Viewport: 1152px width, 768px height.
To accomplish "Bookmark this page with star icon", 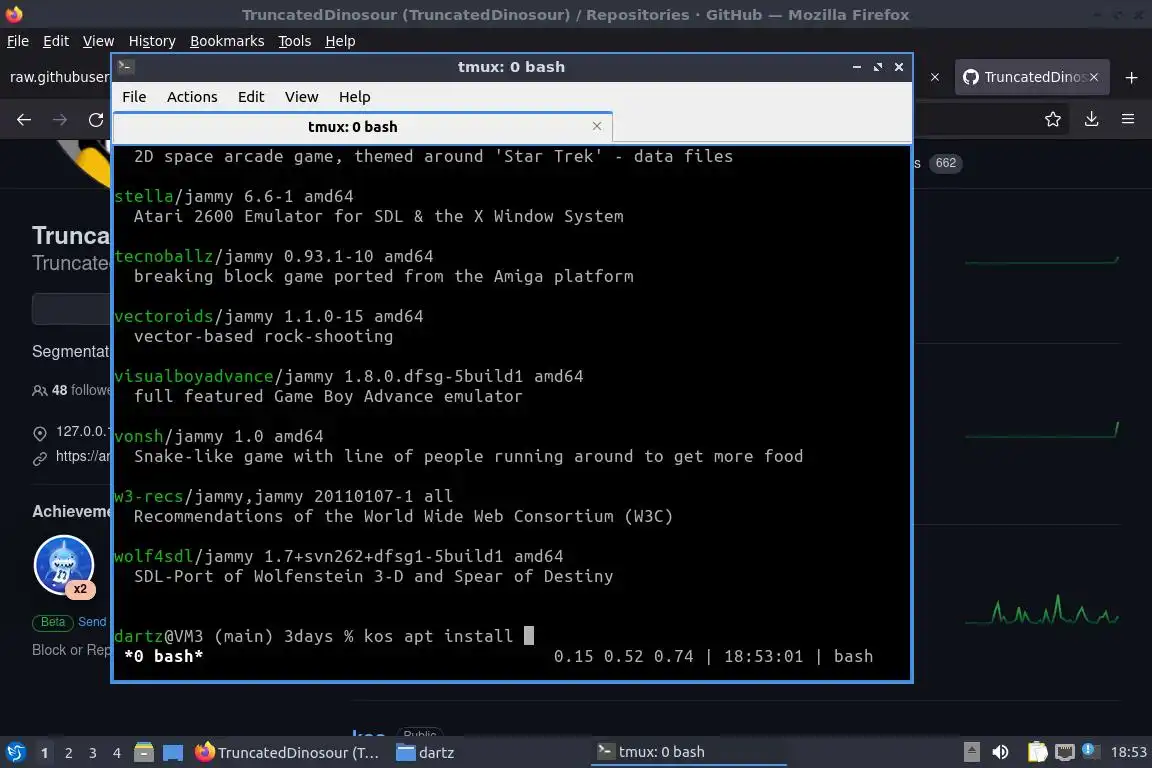I will tap(1053, 119).
